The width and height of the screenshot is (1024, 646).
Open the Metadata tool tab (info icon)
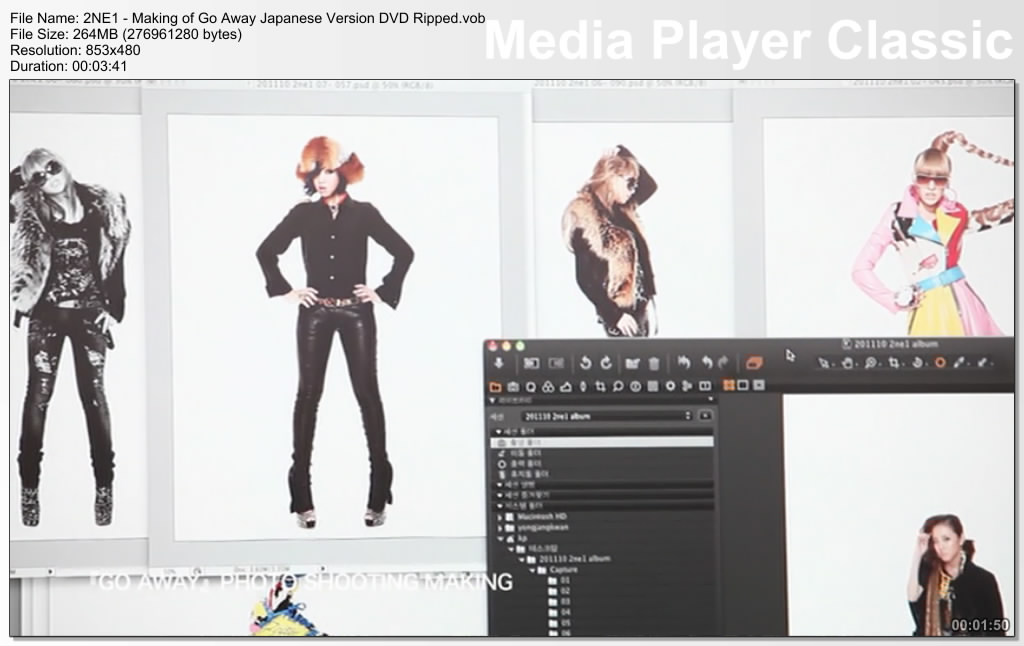click(635, 387)
